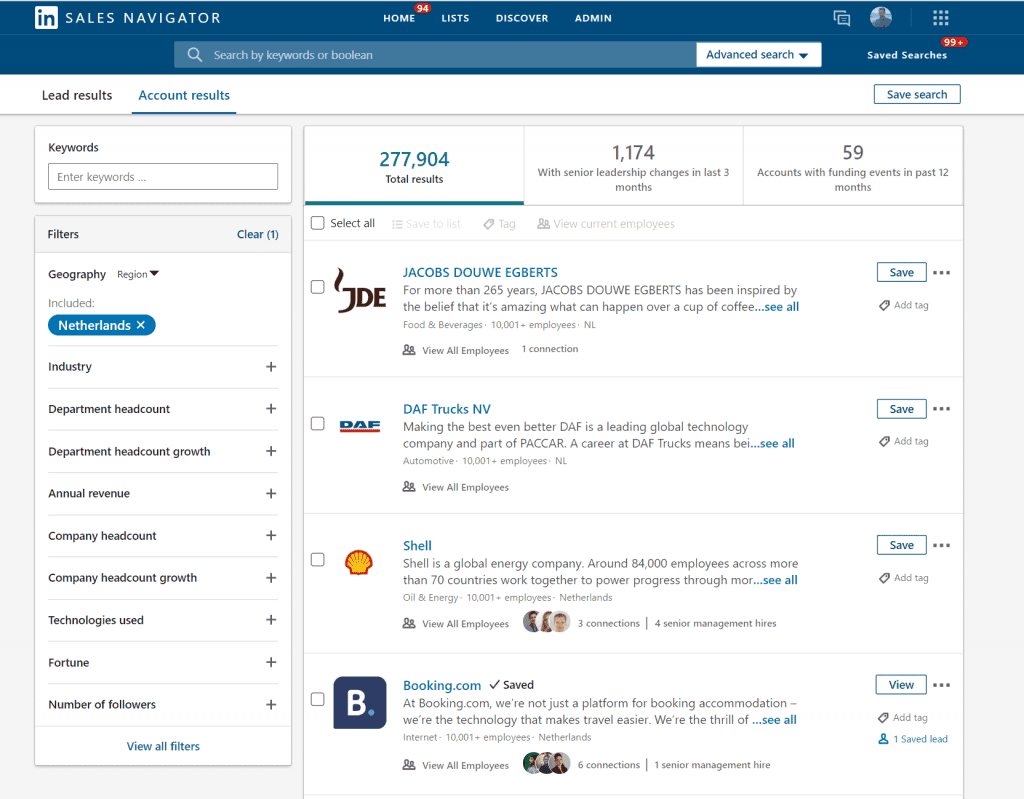The height and width of the screenshot is (799, 1024).
Task: Click the Keywords input field
Action: coord(163,177)
